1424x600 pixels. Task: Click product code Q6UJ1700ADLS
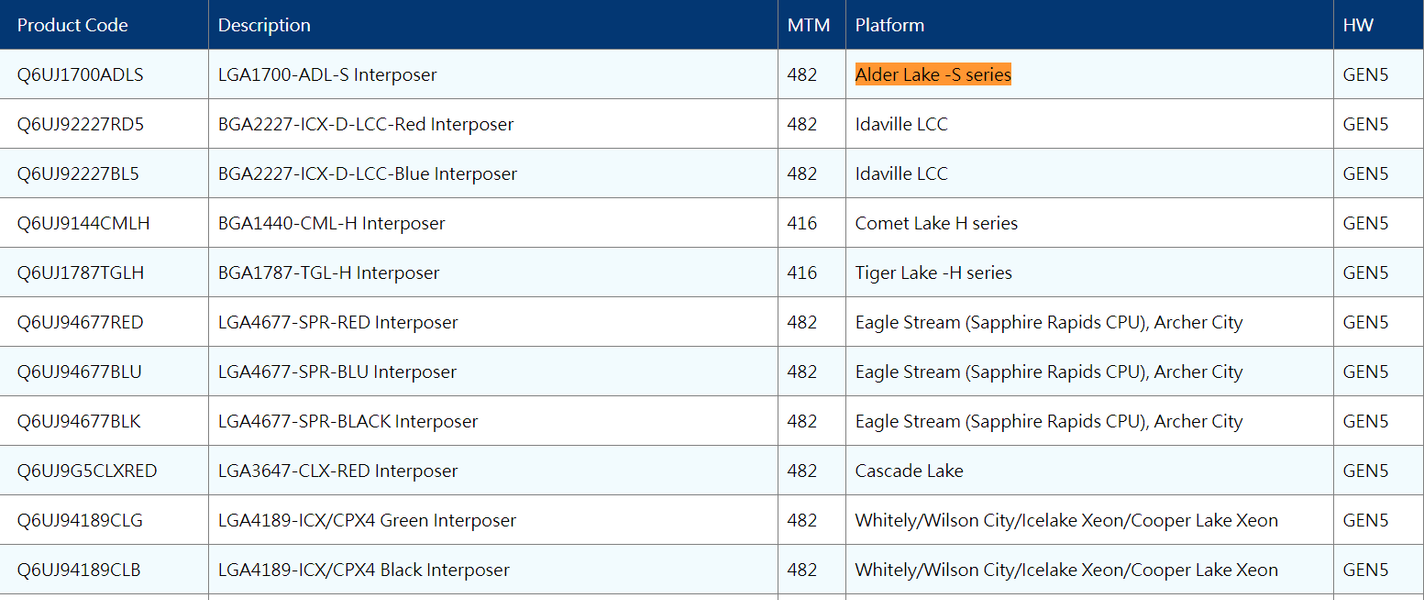pyautogui.click(x=80, y=75)
